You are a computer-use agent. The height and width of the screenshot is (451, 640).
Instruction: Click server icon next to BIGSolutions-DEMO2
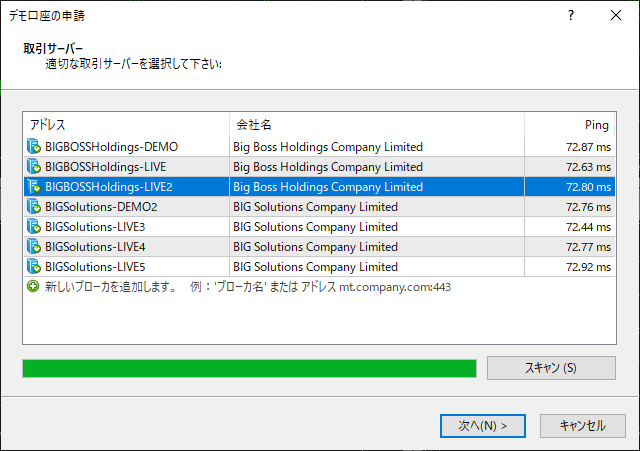[34, 207]
